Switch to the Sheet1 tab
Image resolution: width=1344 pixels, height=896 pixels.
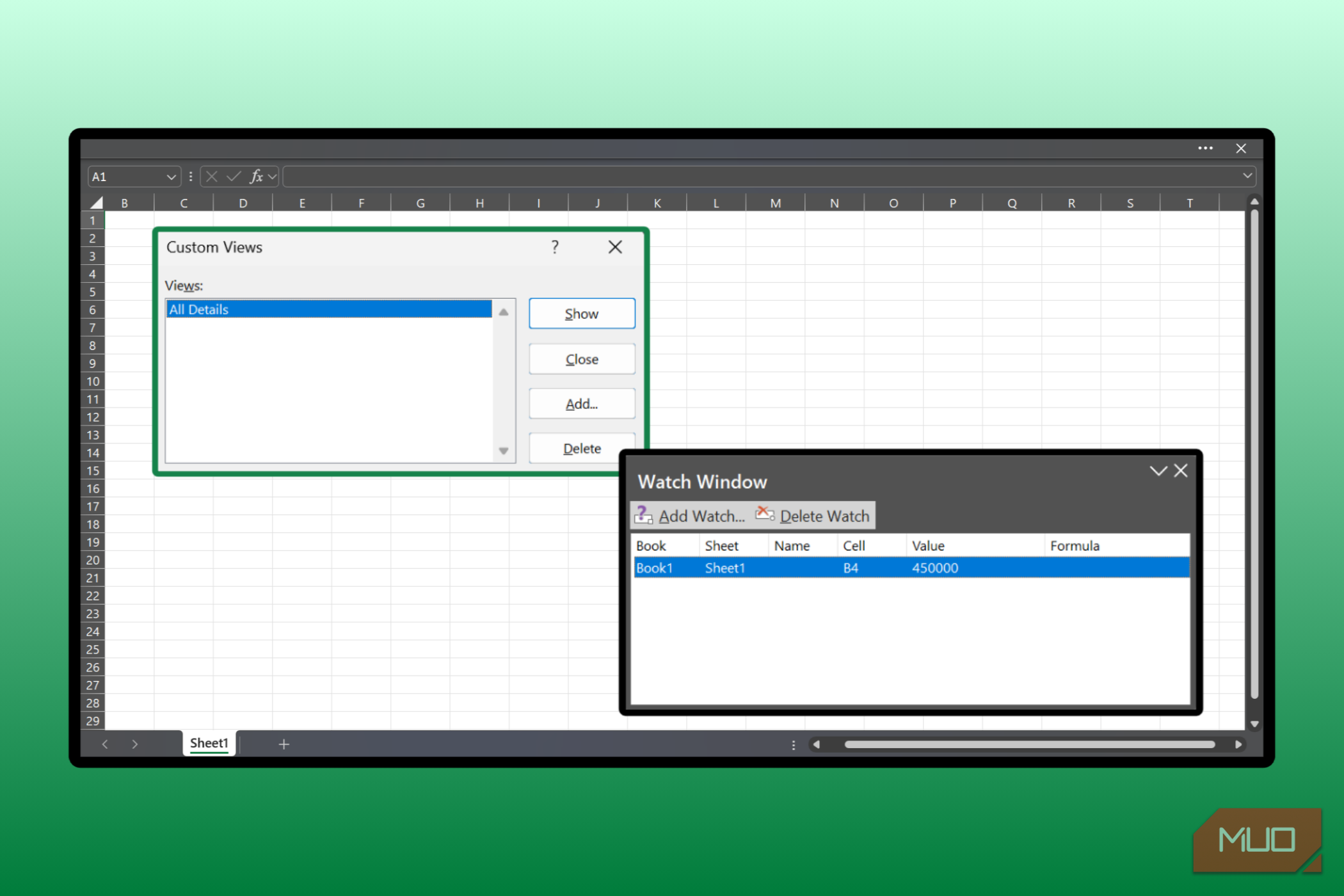(209, 743)
